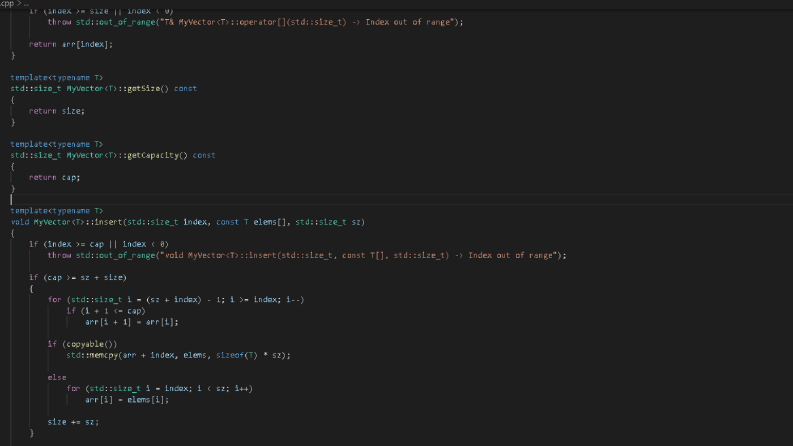Click the 'insert' function name in its definition
This screenshot has height=446, width=793.
coord(108,222)
